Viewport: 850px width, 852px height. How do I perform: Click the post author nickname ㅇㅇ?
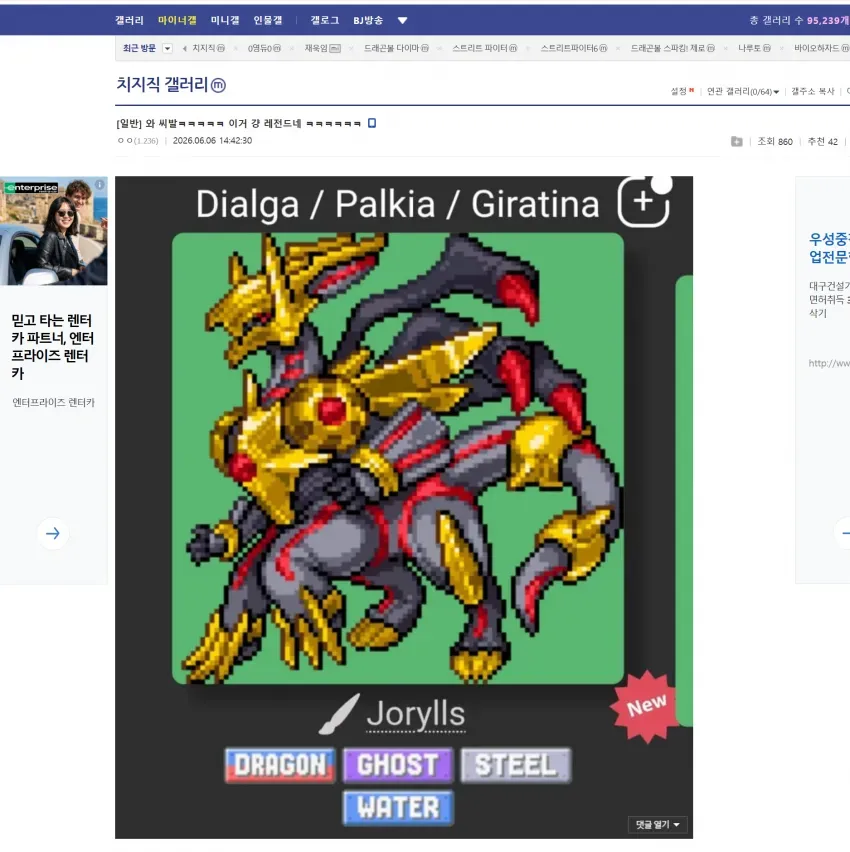(126, 141)
